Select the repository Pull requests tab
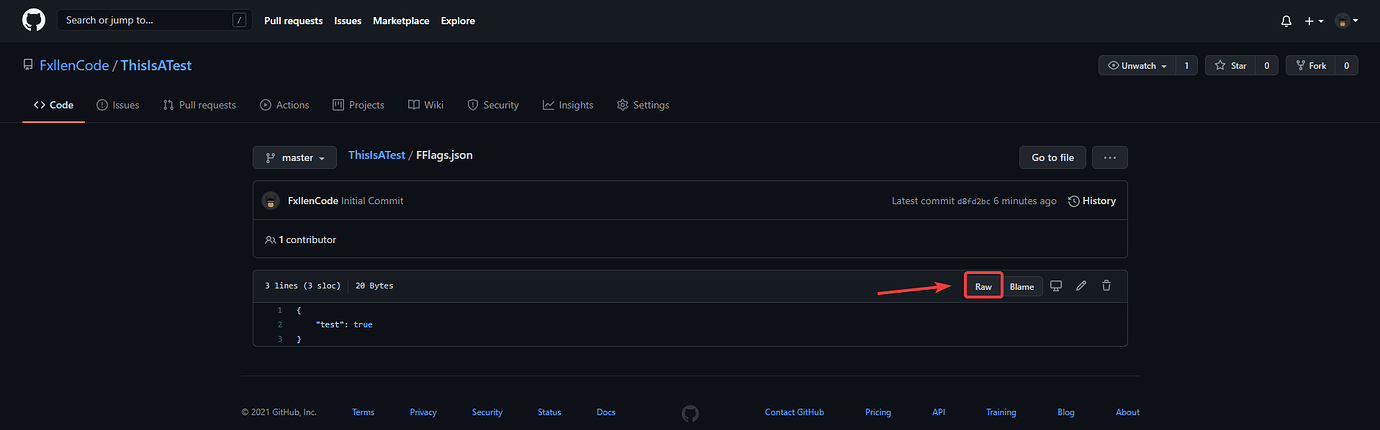This screenshot has width=1380, height=430. click(x=200, y=105)
